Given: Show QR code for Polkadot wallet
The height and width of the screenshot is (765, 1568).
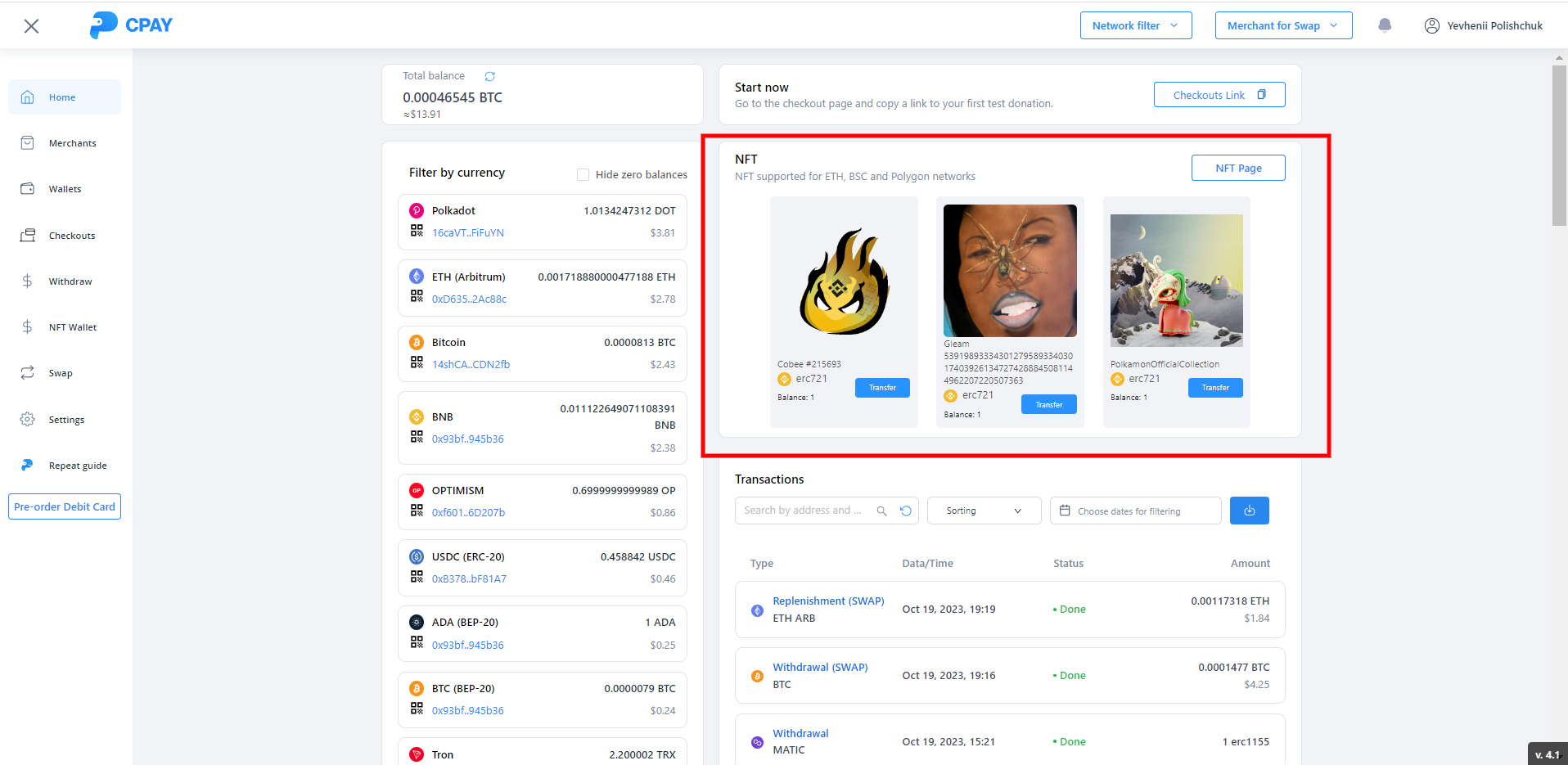Looking at the screenshot, I should pyautogui.click(x=417, y=231).
